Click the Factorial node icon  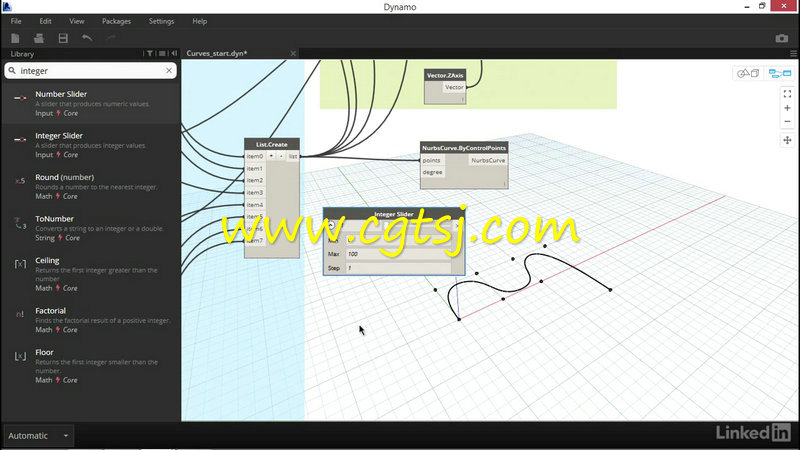20,314
